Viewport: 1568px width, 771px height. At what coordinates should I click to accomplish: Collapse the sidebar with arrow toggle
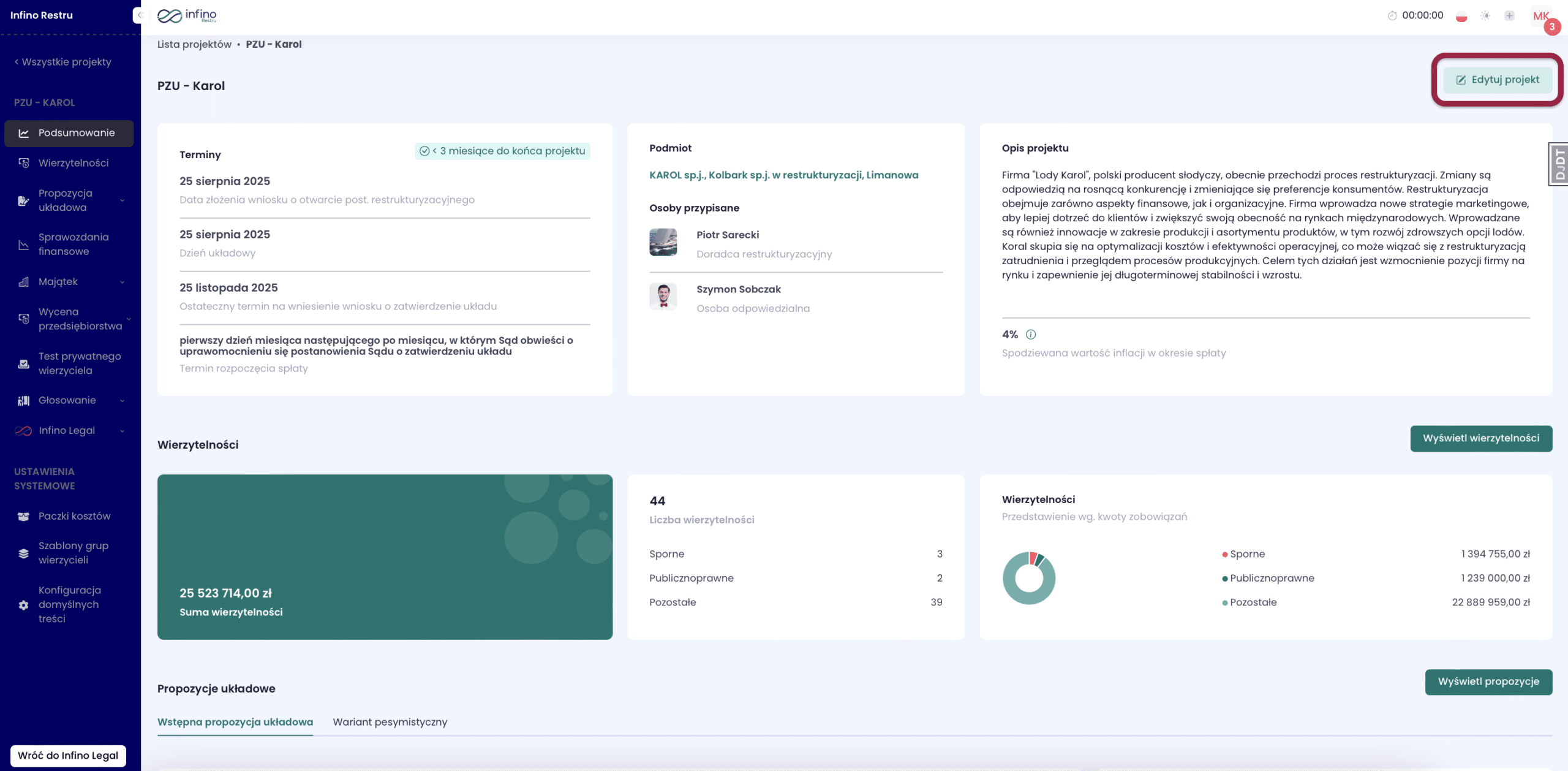coord(140,15)
